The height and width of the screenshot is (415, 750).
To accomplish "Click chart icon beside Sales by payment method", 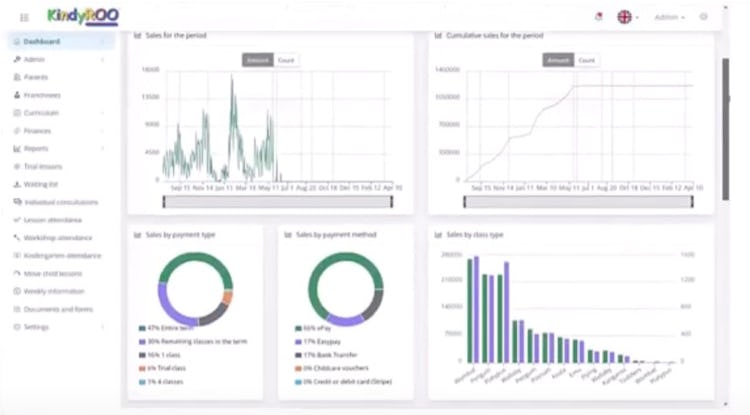I will coord(288,235).
